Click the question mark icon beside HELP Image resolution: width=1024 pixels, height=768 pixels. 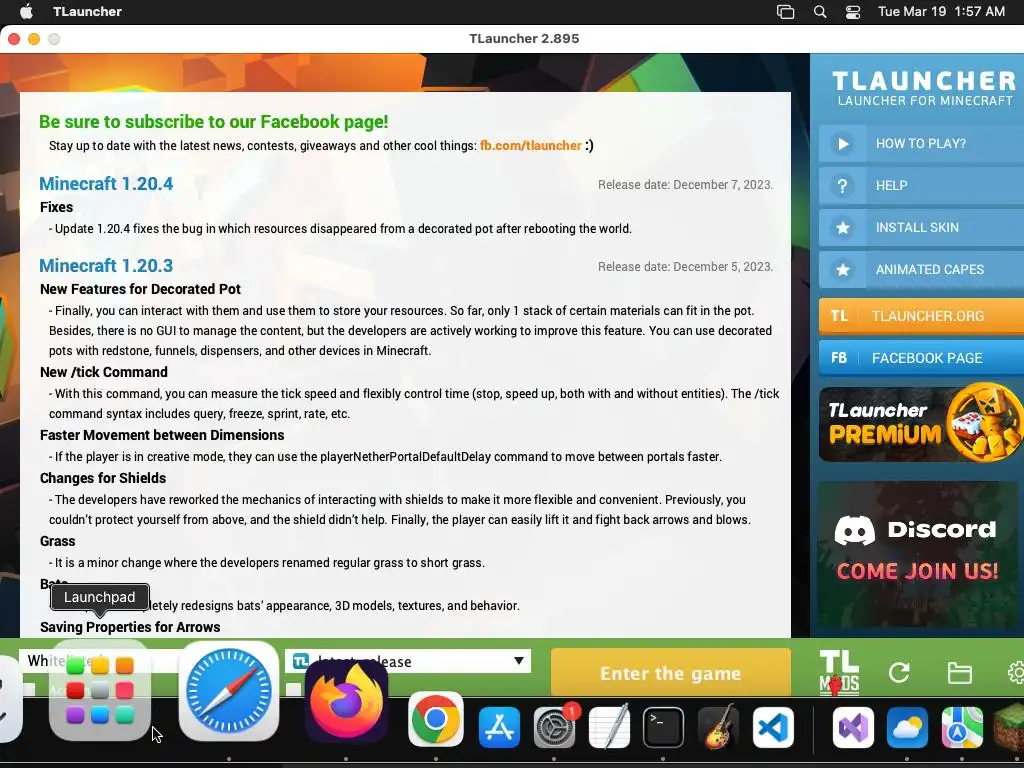842,185
